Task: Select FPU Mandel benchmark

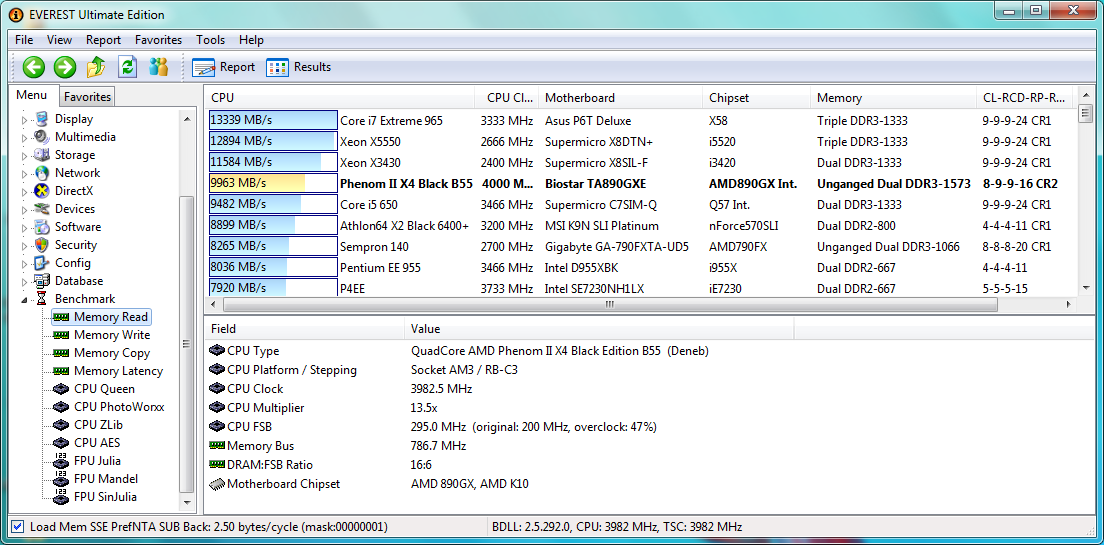Action: click(x=105, y=479)
